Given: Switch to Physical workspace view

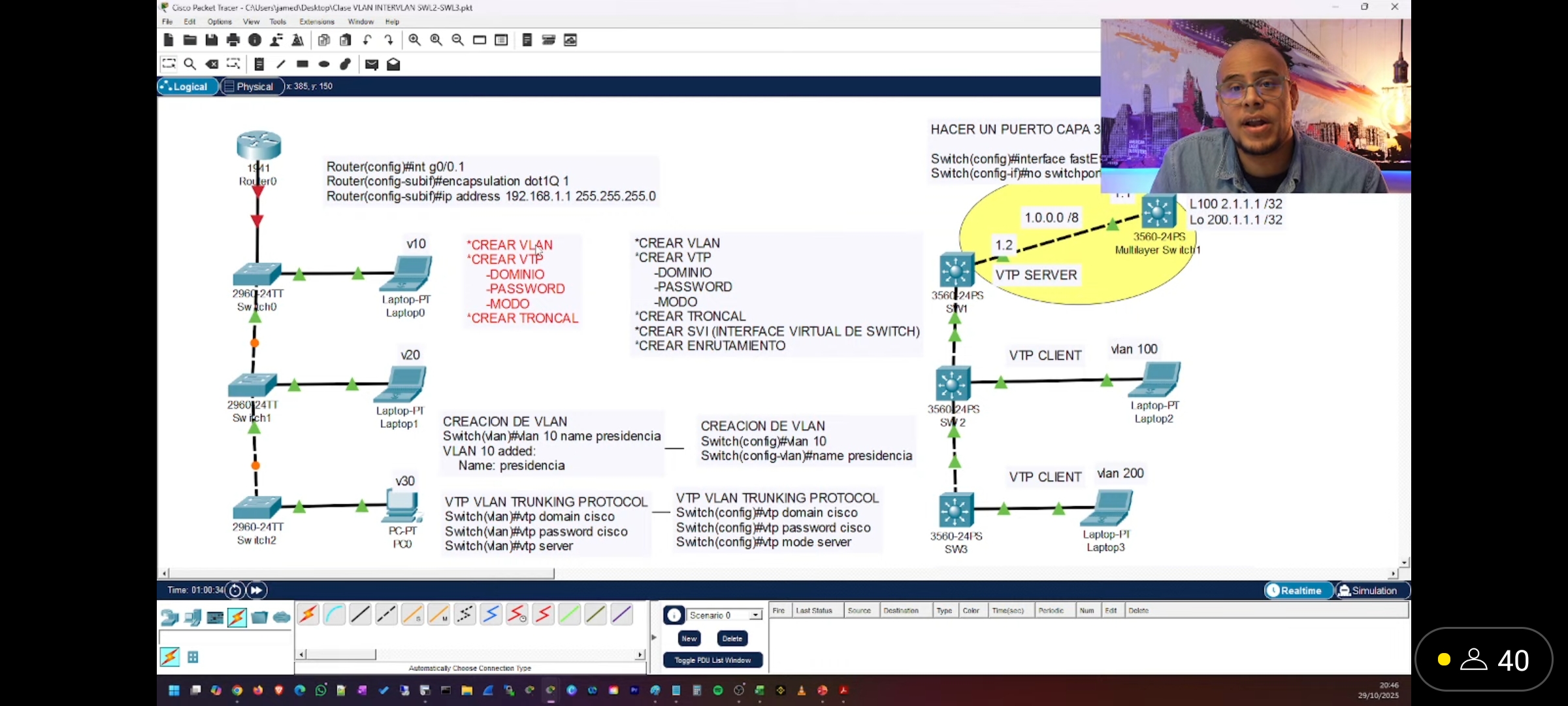Looking at the screenshot, I should tap(252, 86).
